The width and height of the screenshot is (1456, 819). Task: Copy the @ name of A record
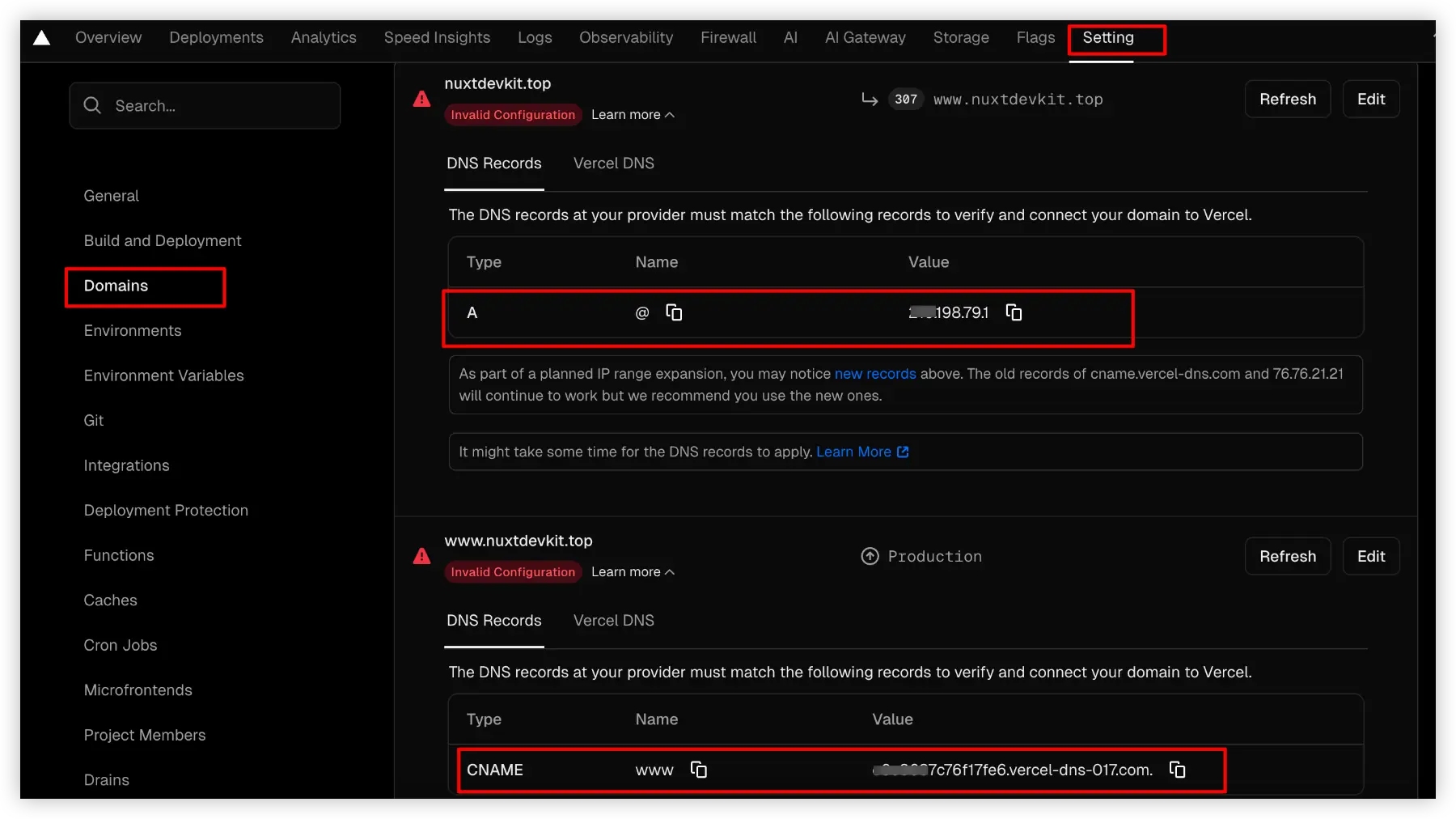673,312
